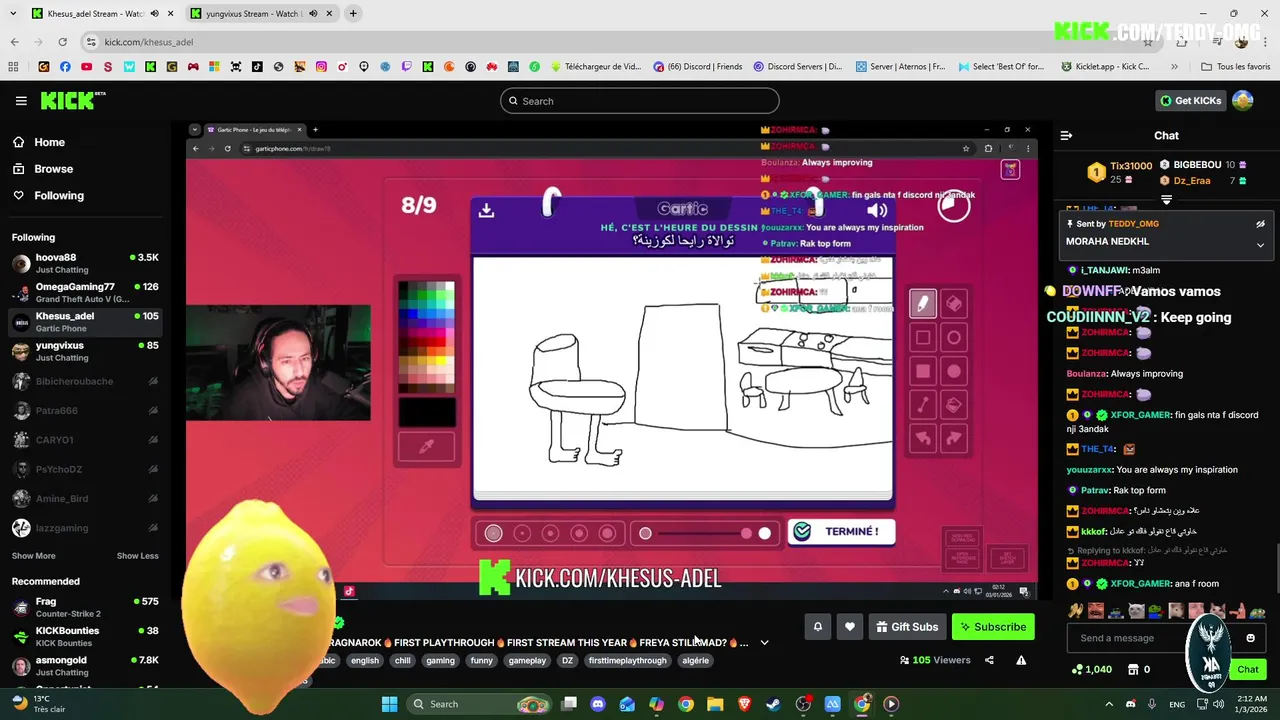This screenshot has height=720, width=1280.
Task: Open the Kick hamburger menu
Action: pos(21,101)
